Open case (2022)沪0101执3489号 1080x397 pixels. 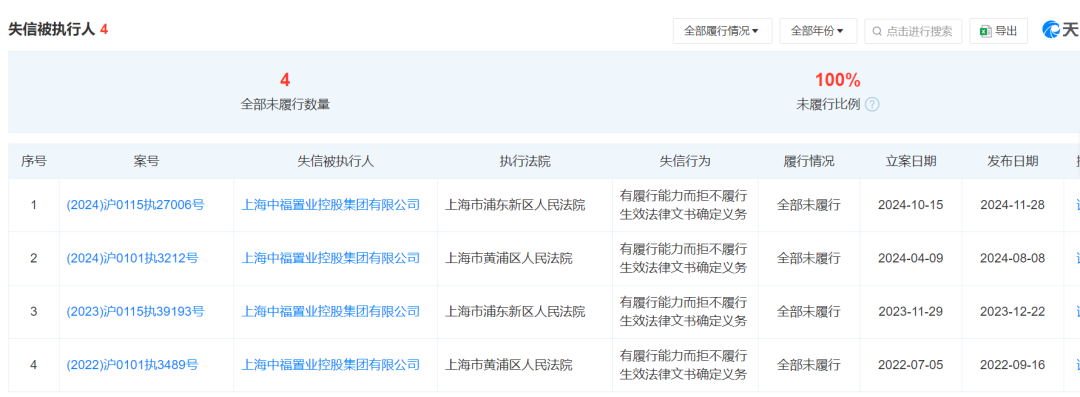[132, 365]
